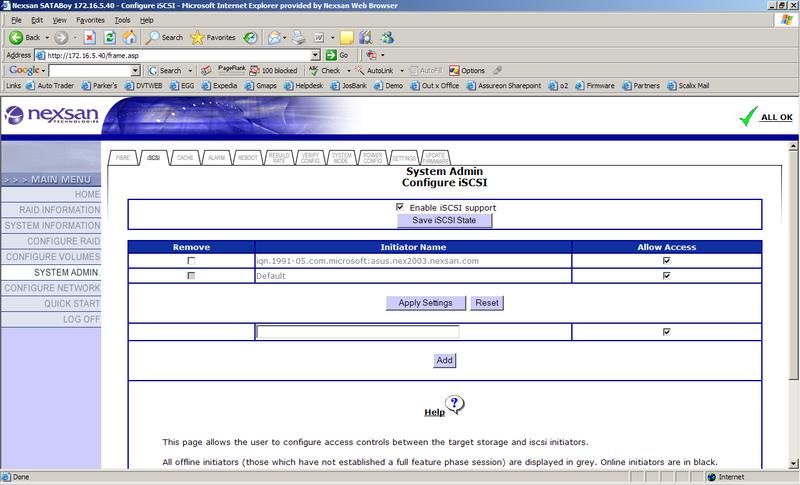The width and height of the screenshot is (800, 485).
Task: Click the Apply Settings button
Action: coord(426,303)
